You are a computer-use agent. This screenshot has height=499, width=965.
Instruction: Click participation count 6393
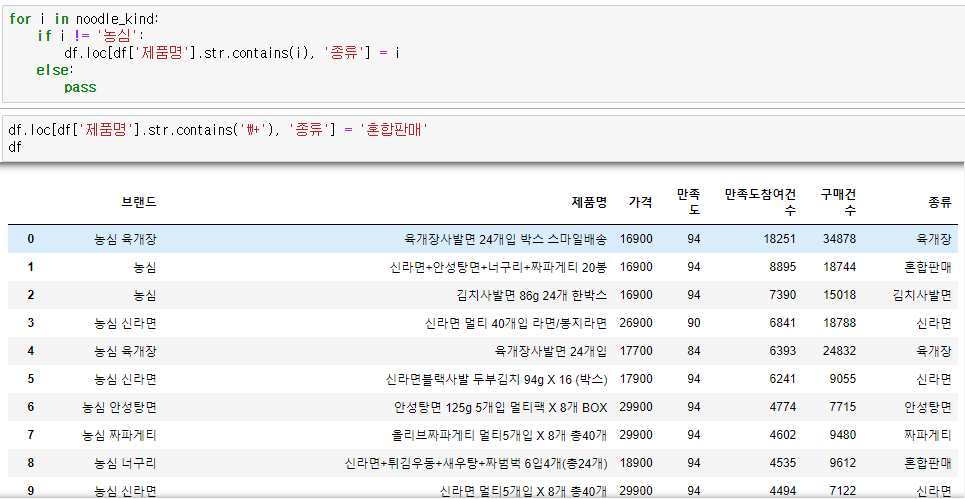(x=782, y=351)
